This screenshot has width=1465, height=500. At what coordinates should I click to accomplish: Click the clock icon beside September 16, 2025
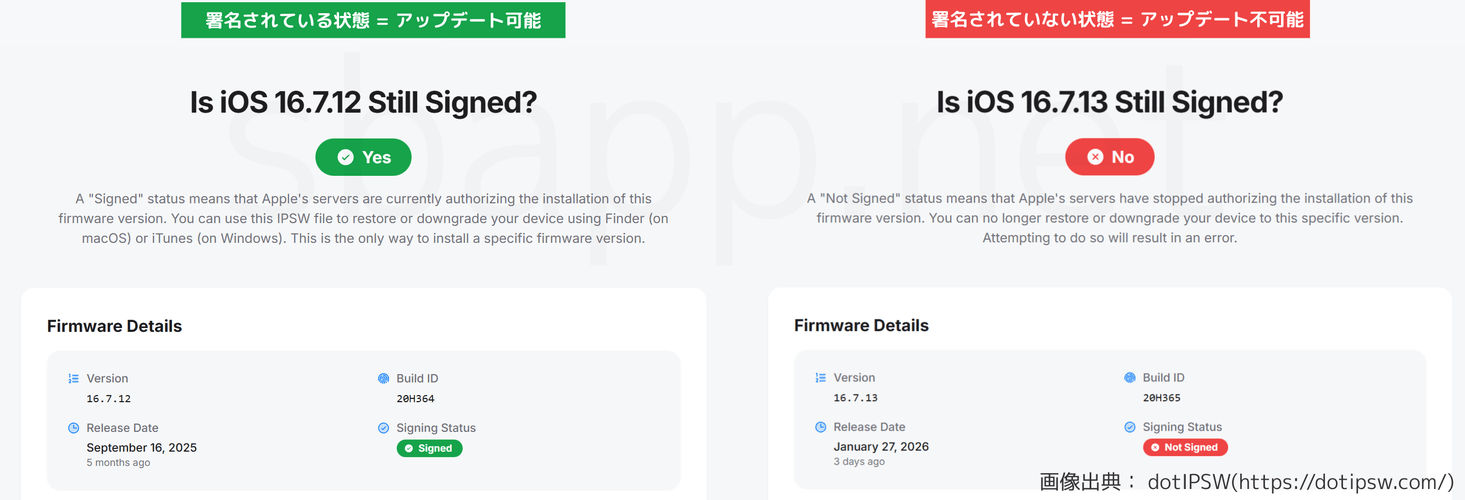(73, 428)
